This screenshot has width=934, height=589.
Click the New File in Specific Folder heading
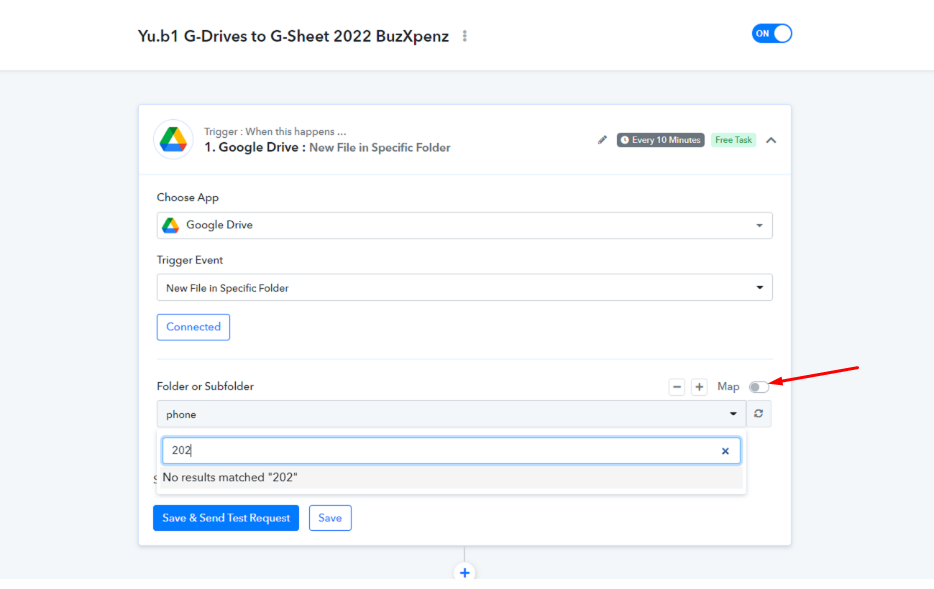[379, 148]
